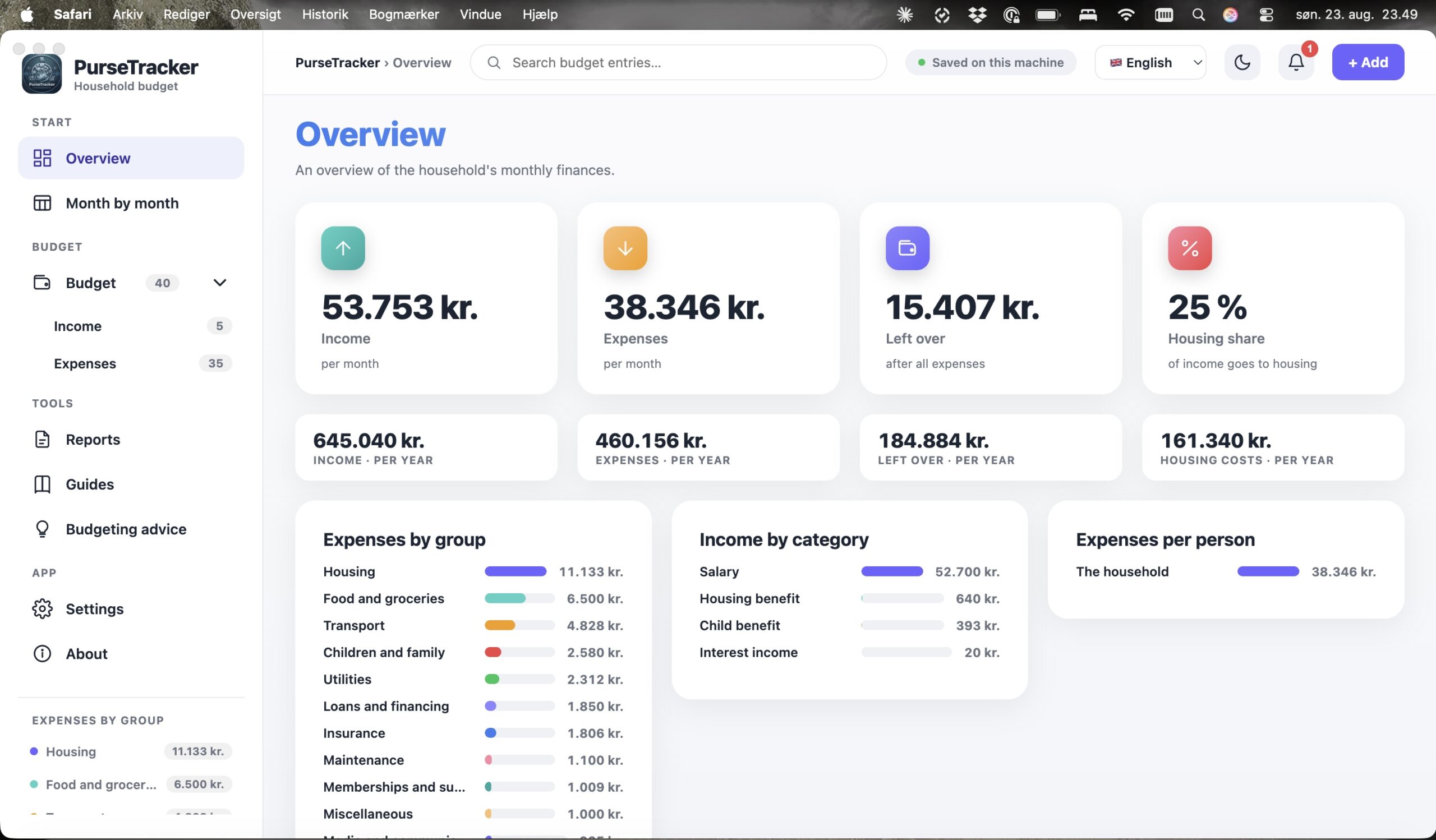This screenshot has width=1436, height=840.
Task: Expand the Budget section chevron
Action: tap(219, 283)
